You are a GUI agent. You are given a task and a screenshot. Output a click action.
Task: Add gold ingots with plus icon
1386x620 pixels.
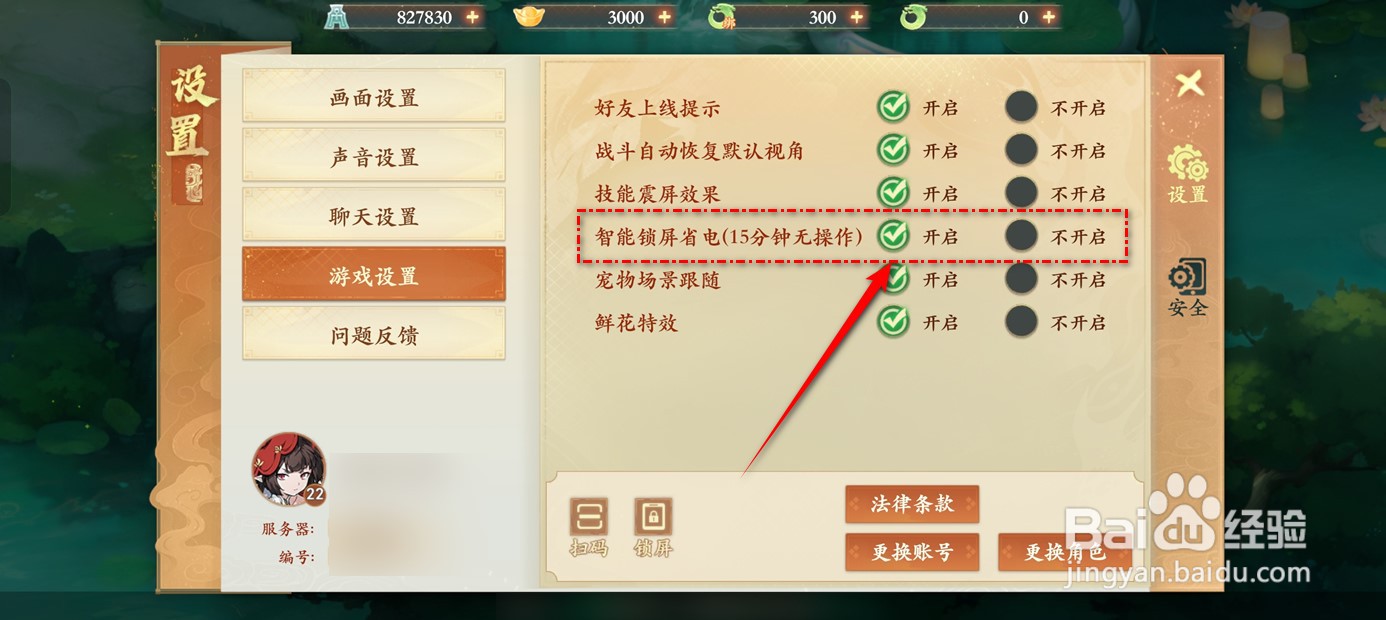pos(664,17)
